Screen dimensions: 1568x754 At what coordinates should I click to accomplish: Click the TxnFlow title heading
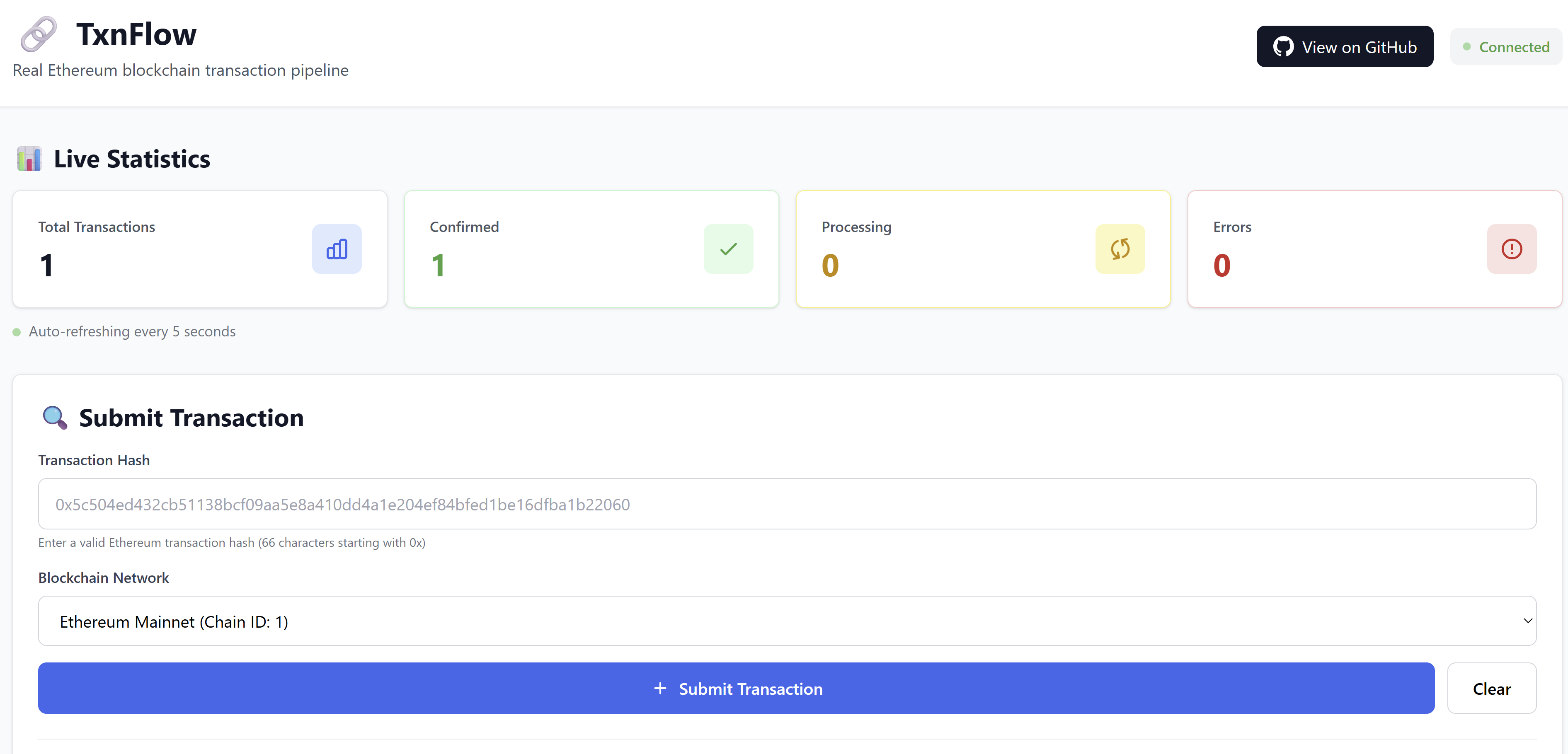tap(136, 34)
